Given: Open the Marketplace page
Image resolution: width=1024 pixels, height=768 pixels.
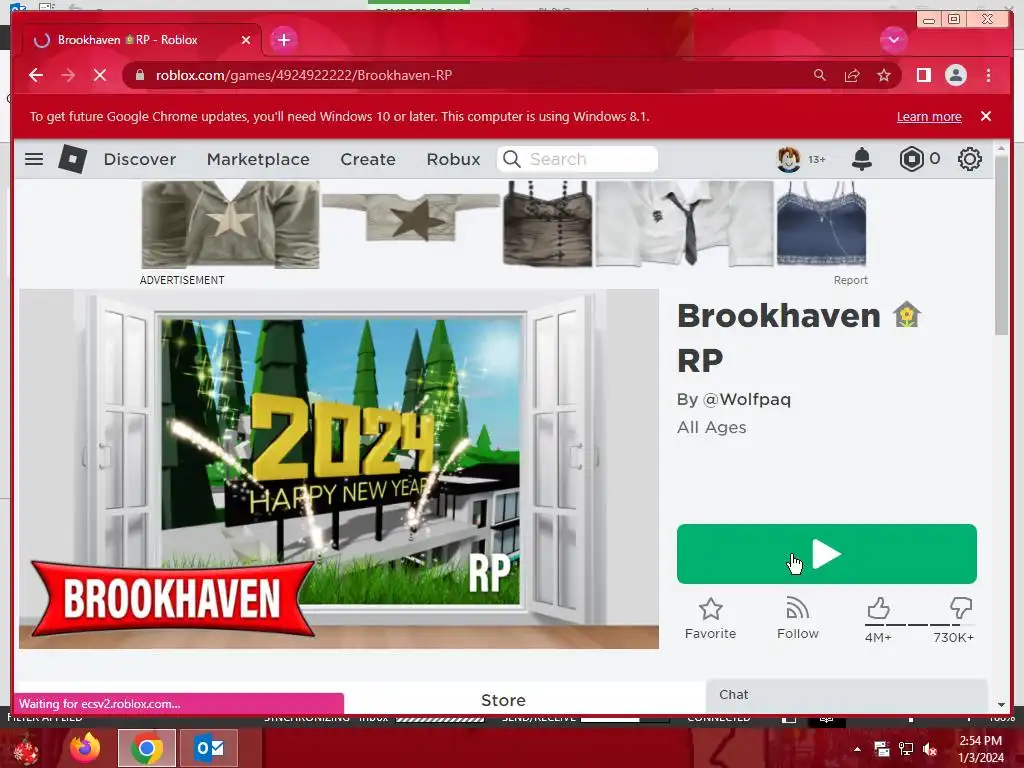Looking at the screenshot, I should point(258,159).
